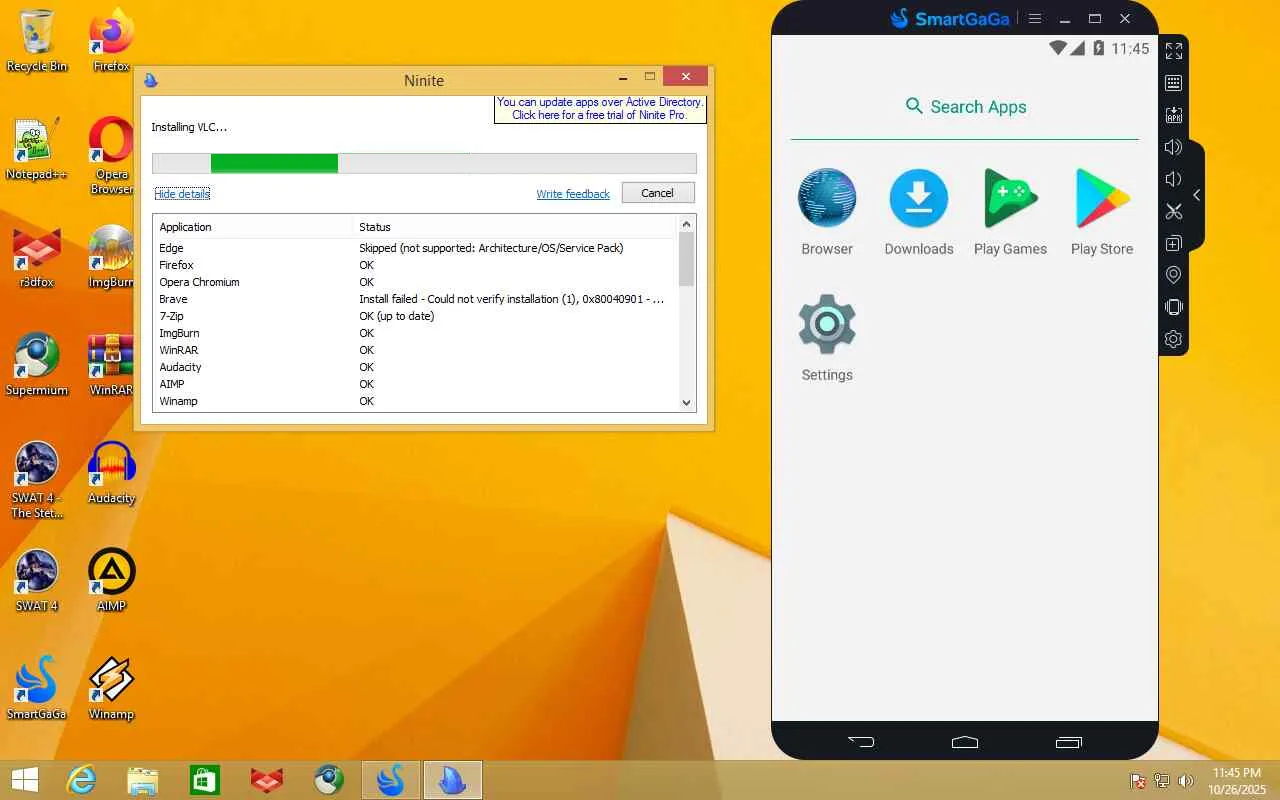Screen dimensions: 1280x800
Task: Tap the Android home navigation button
Action: coord(965,742)
